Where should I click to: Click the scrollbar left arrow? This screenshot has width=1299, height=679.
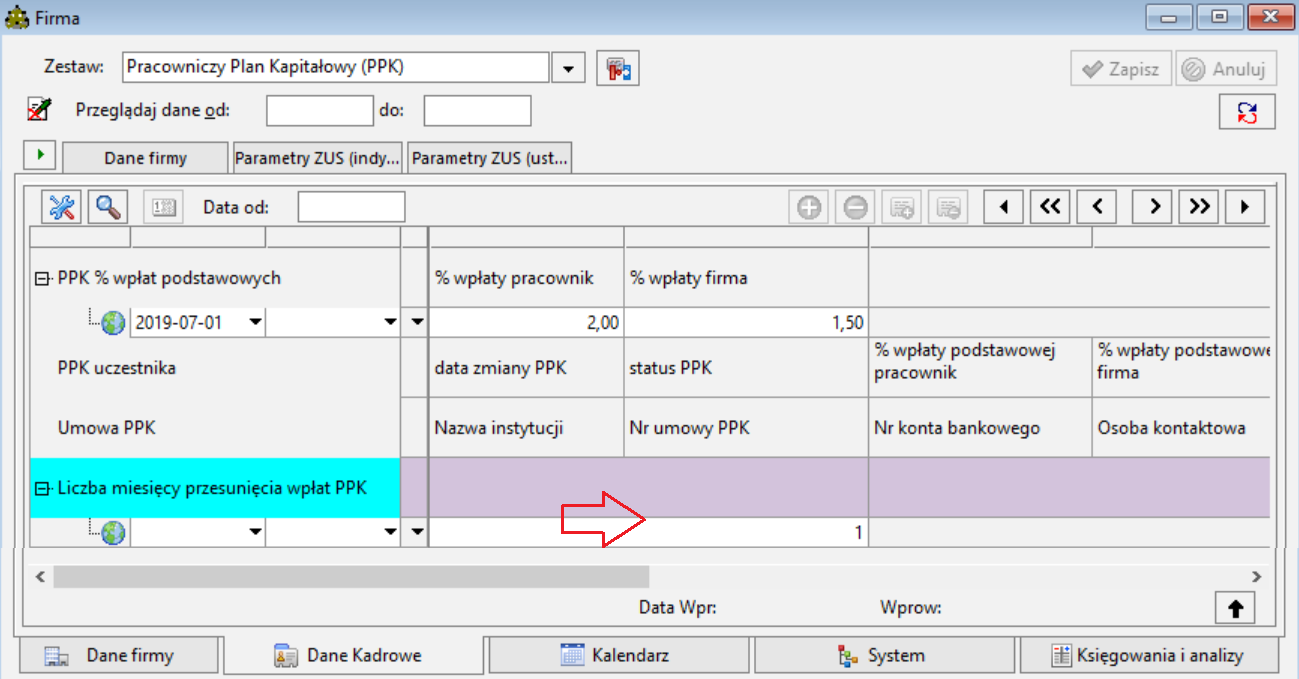[x=40, y=577]
